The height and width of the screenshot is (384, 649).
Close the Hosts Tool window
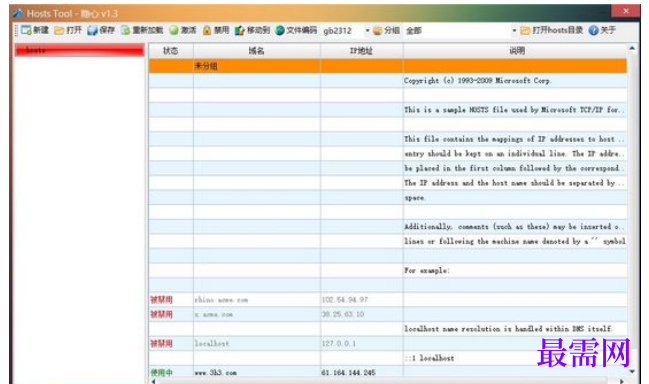pyautogui.click(x=626, y=11)
